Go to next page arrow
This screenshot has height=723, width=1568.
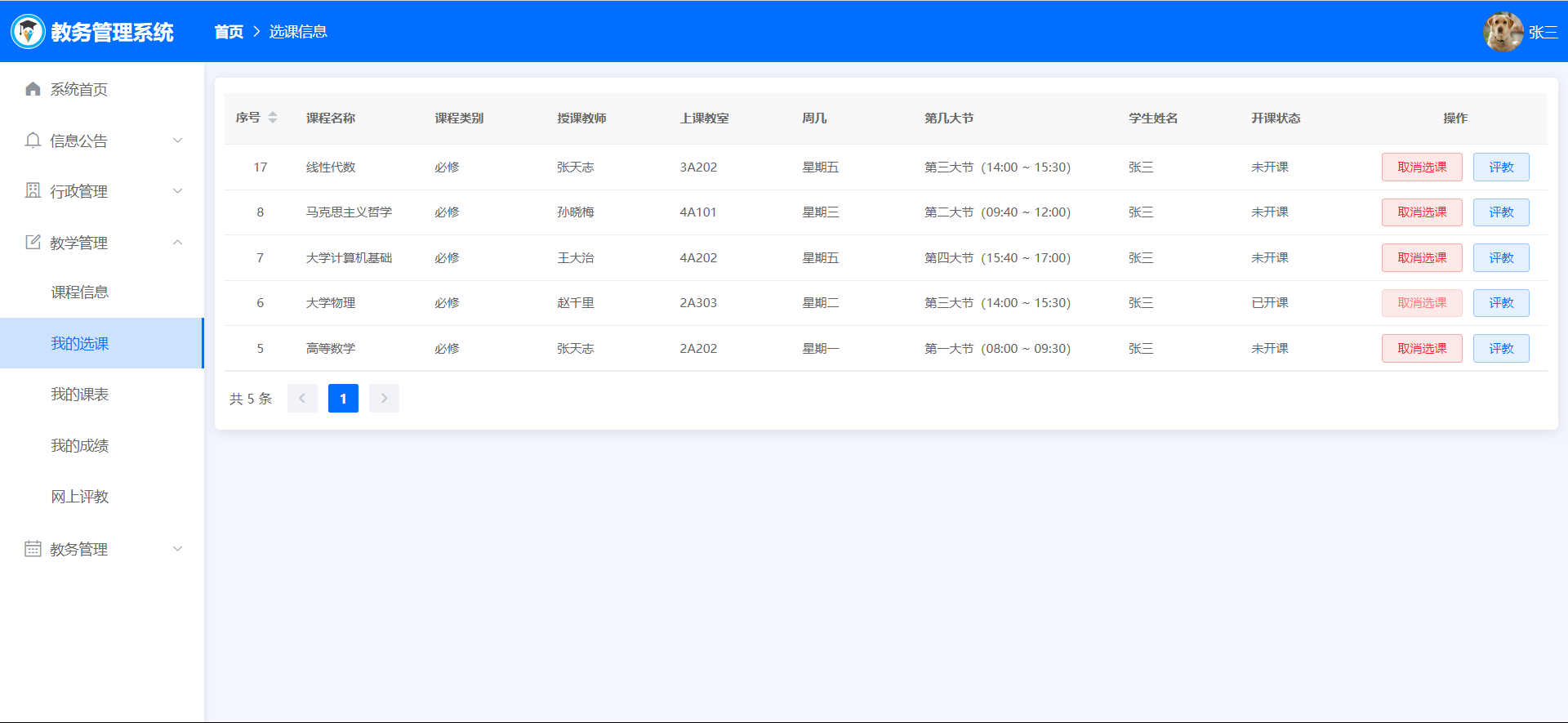384,399
